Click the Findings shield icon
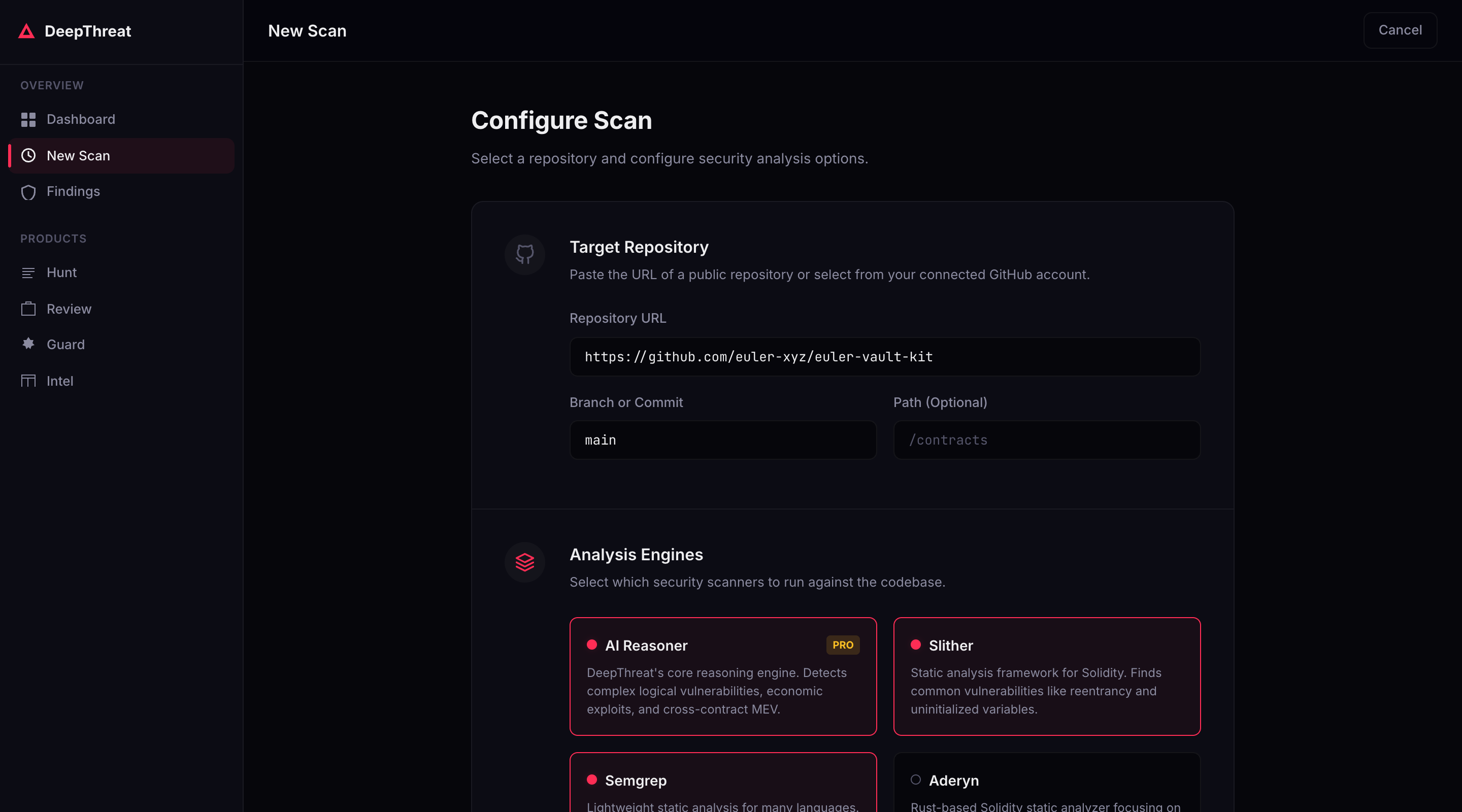 [28, 192]
